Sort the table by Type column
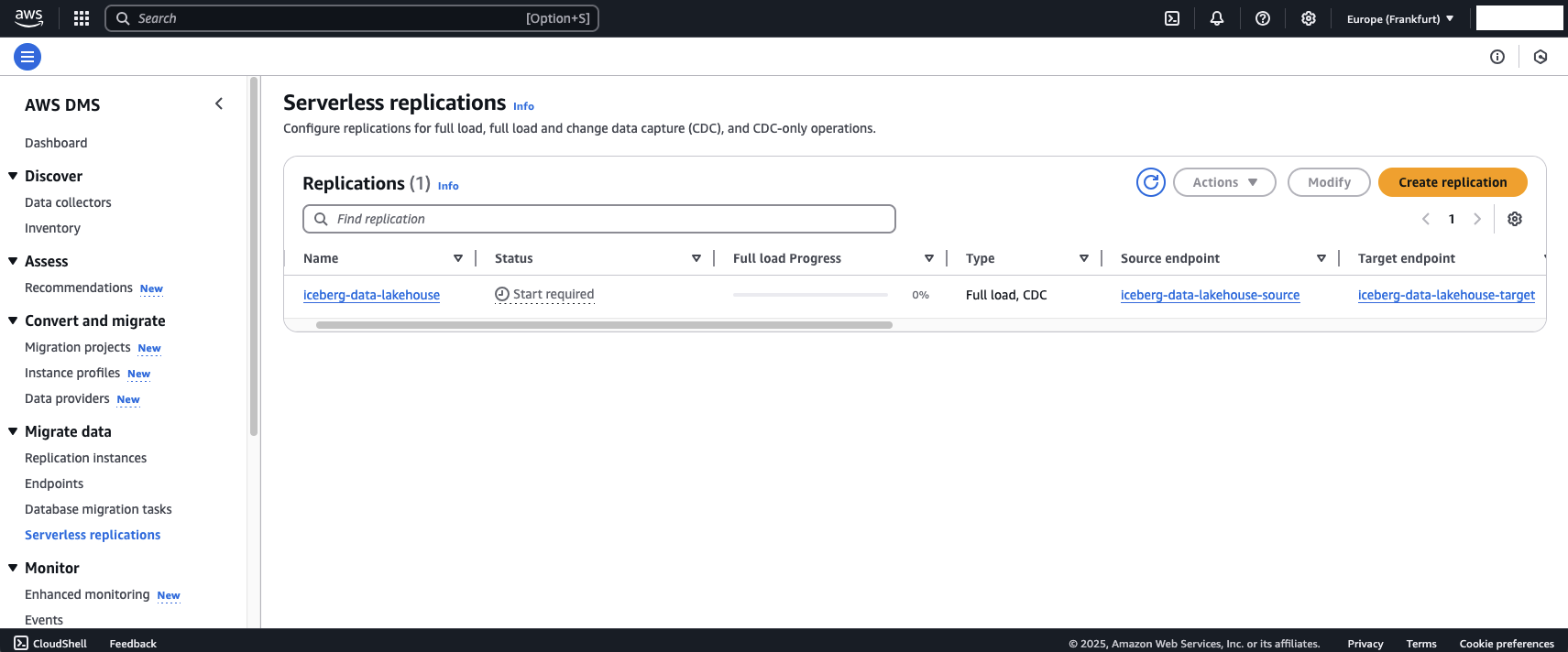The image size is (1568, 652). pos(1083,258)
